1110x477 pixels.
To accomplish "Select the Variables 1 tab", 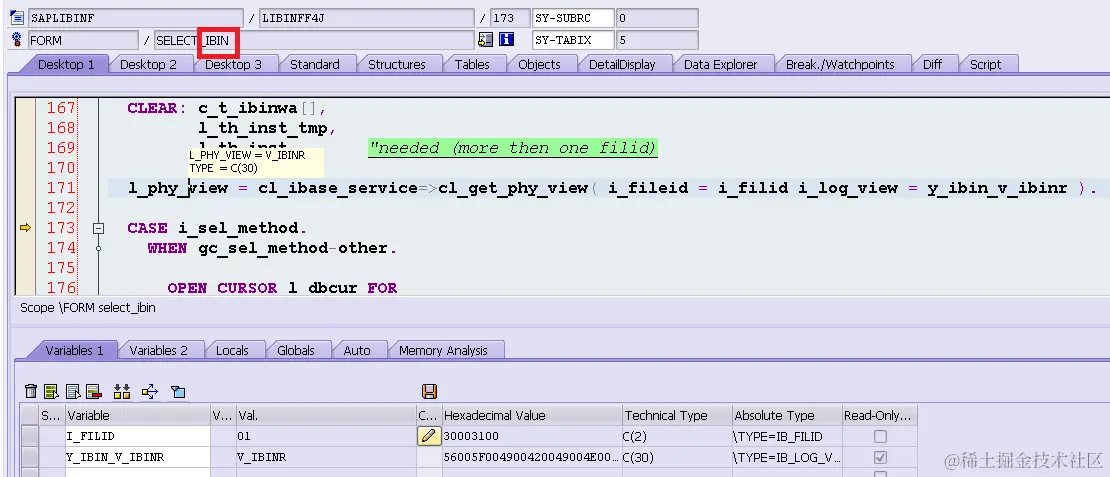I will point(74,350).
